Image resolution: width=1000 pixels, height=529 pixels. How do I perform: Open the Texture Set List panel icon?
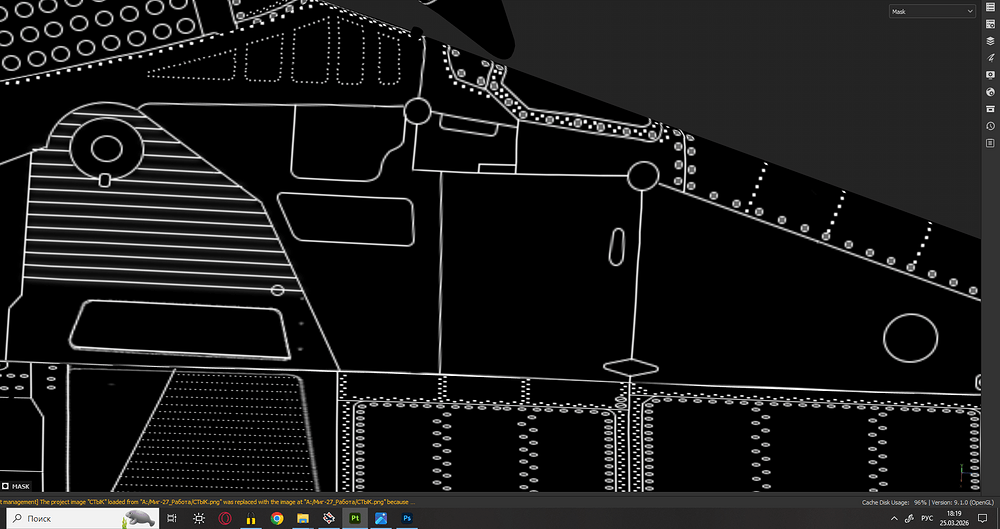click(x=990, y=7)
